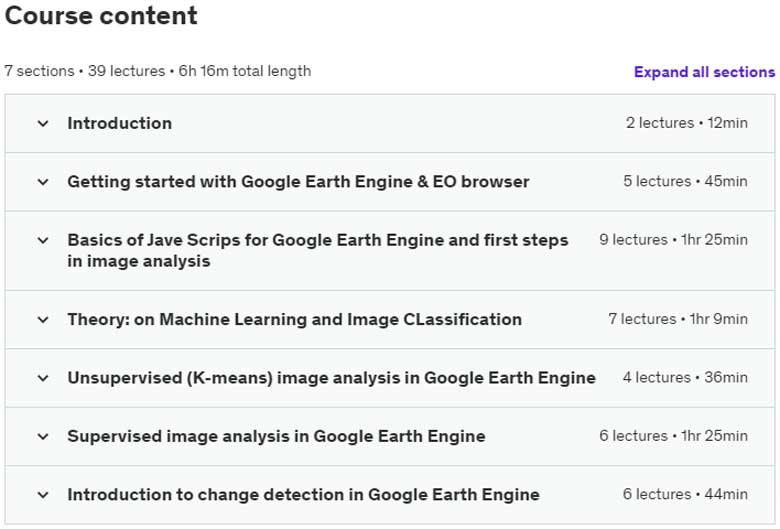Expand chevron for Getting started with Google Earth Engine

43,182
